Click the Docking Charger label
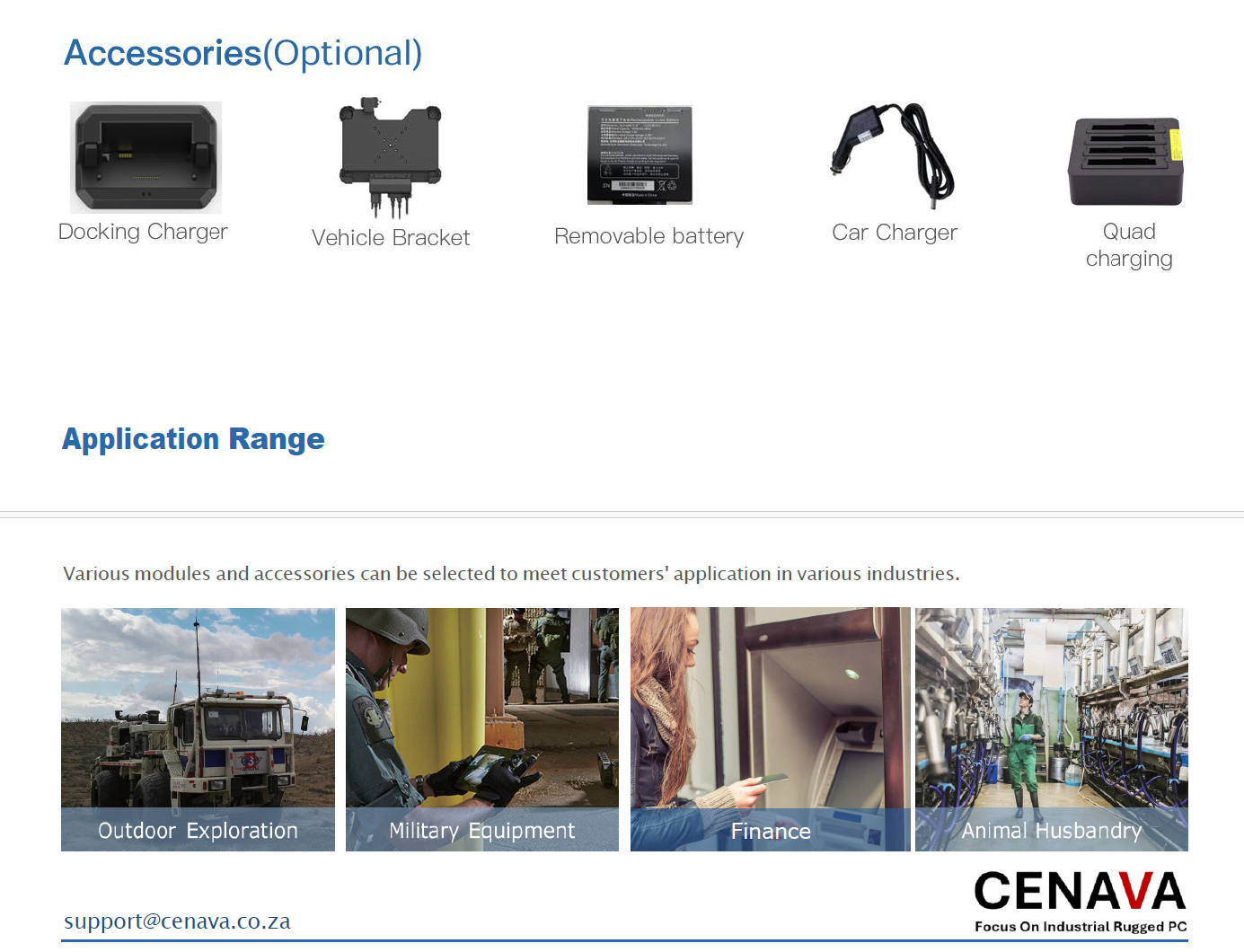 143,232
